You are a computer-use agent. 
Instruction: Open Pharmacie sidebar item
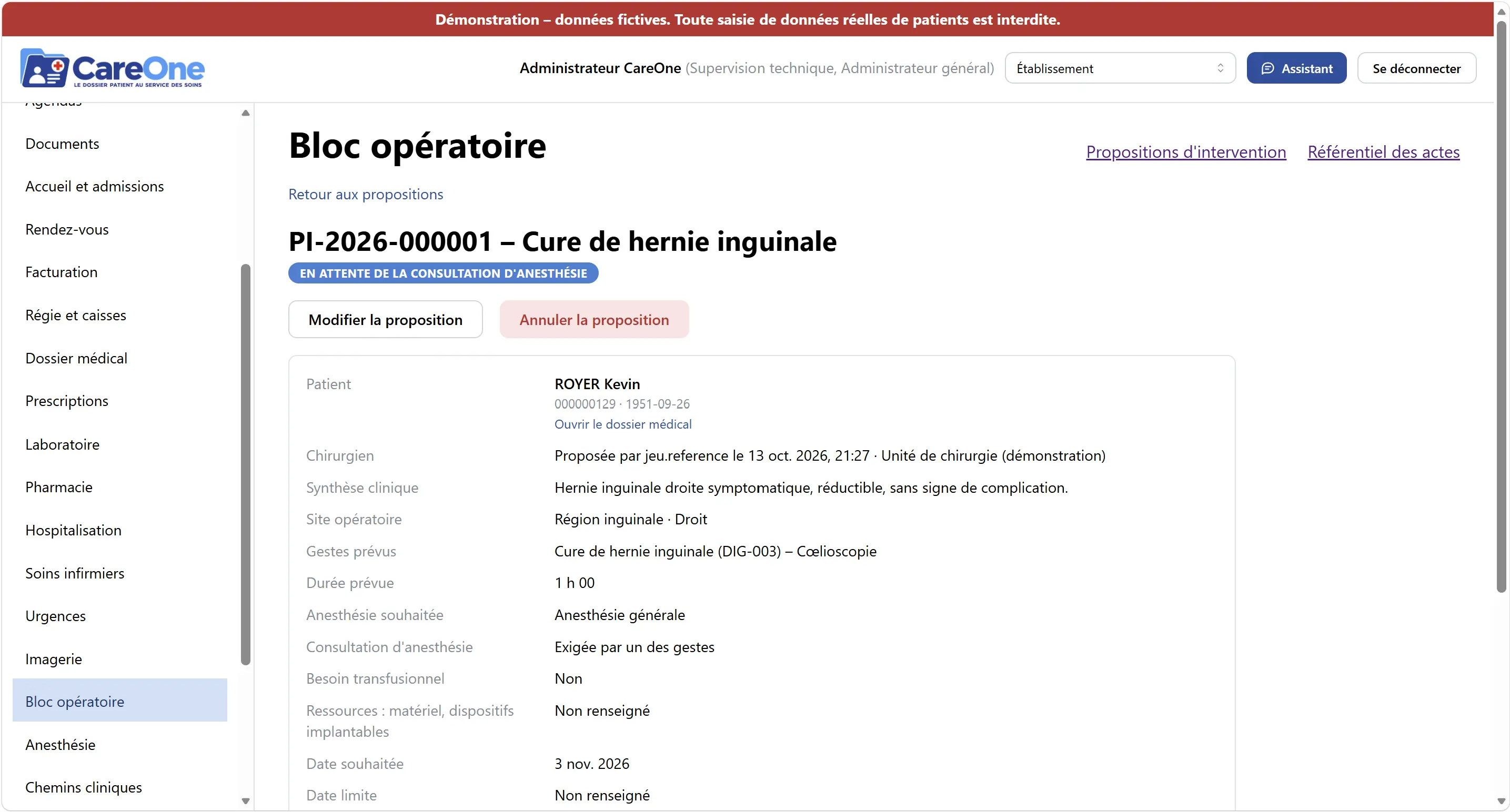tap(119, 488)
